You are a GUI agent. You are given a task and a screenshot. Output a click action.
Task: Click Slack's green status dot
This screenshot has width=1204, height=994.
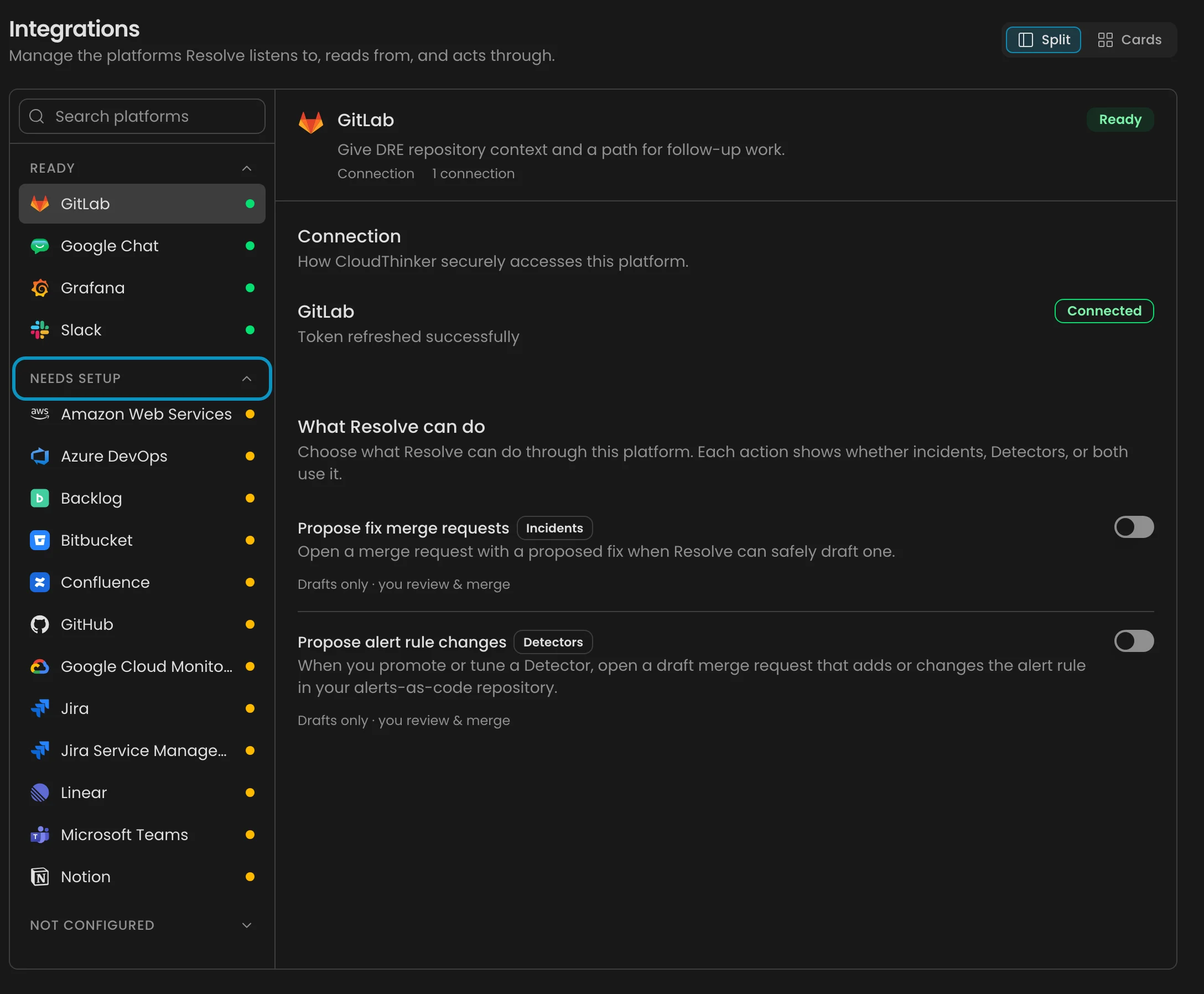click(x=250, y=330)
